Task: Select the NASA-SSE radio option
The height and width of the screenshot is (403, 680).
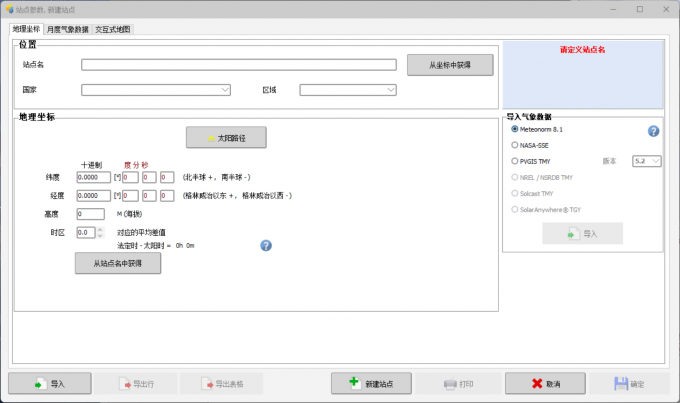Action: coord(515,145)
